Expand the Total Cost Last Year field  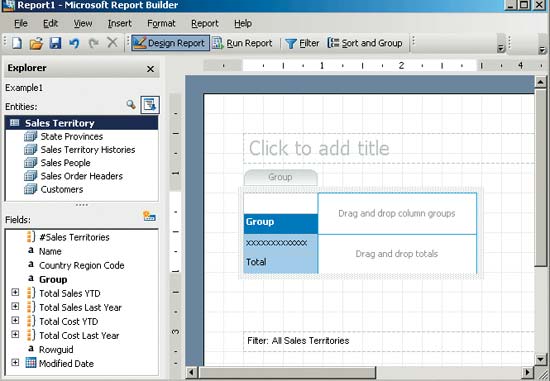tap(15, 334)
